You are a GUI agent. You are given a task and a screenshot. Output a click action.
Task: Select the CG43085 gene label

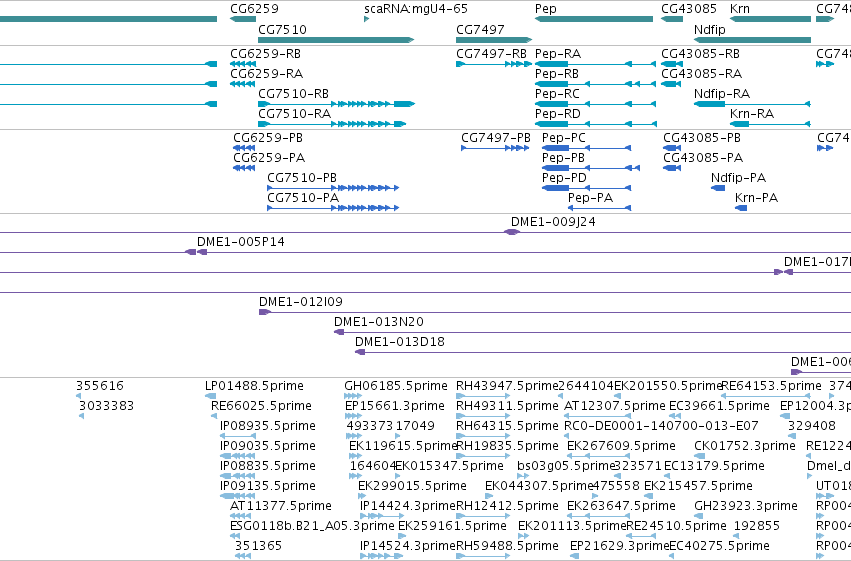[x=689, y=9]
